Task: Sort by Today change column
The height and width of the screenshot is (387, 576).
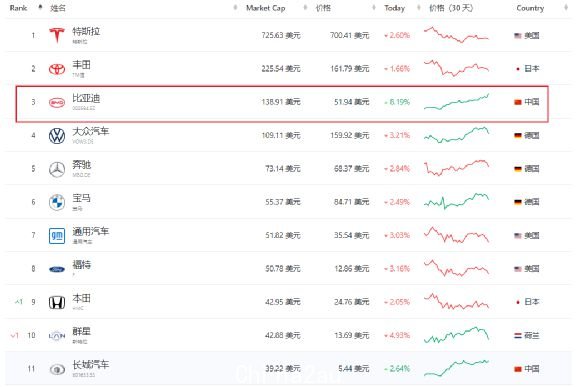Action: coord(394,8)
